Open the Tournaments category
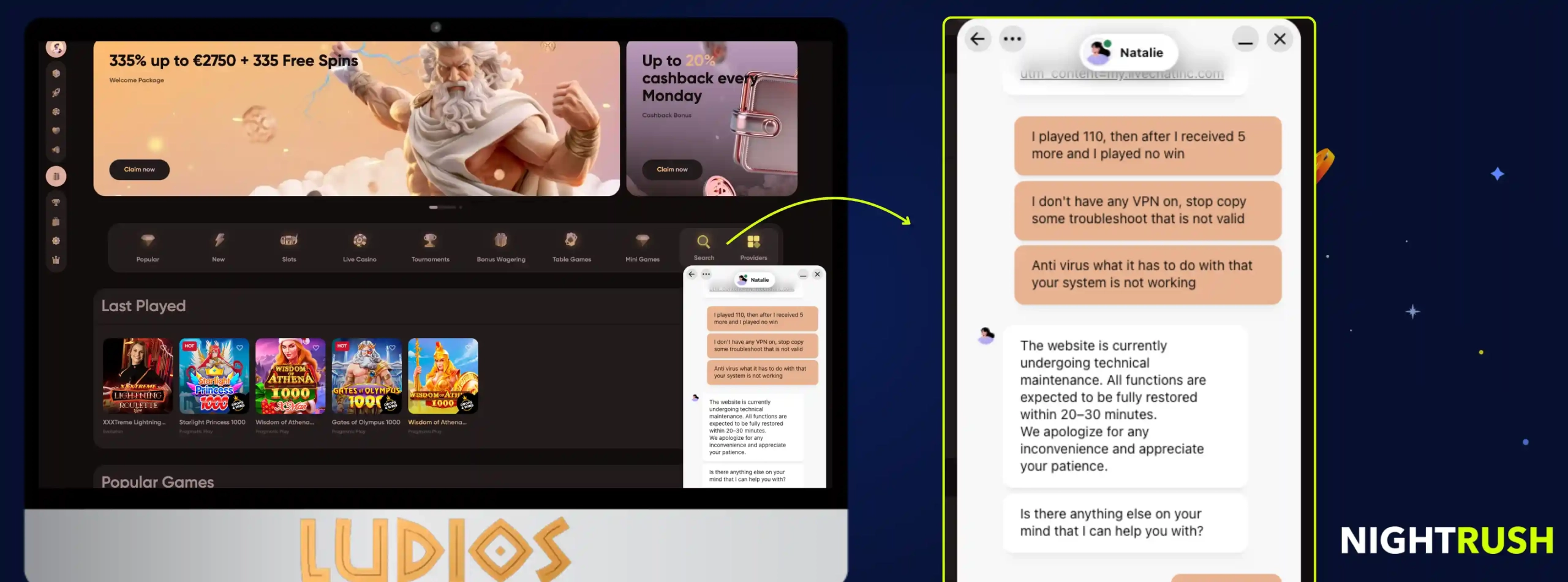The width and height of the screenshot is (1568, 582). click(431, 248)
